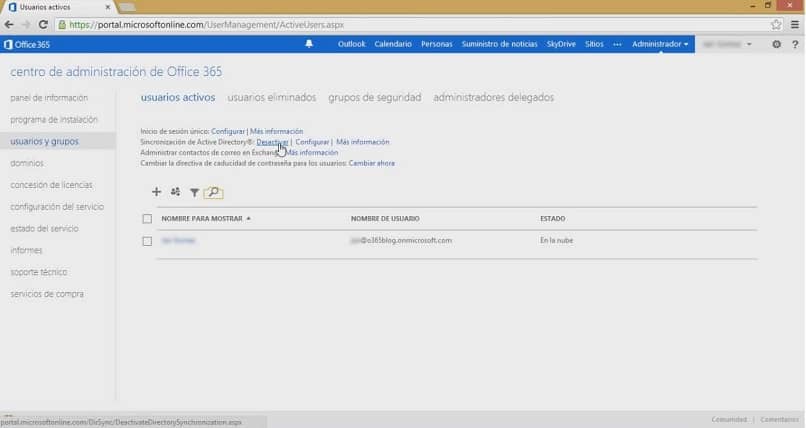Switch to administradores delegados tab
The width and height of the screenshot is (806, 428).
493,97
